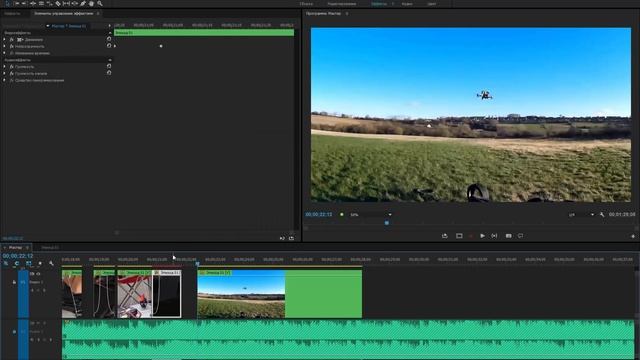The width and height of the screenshot is (640, 360).
Task: Select the red chair clip thumbnail
Action: pyautogui.click(x=134, y=293)
